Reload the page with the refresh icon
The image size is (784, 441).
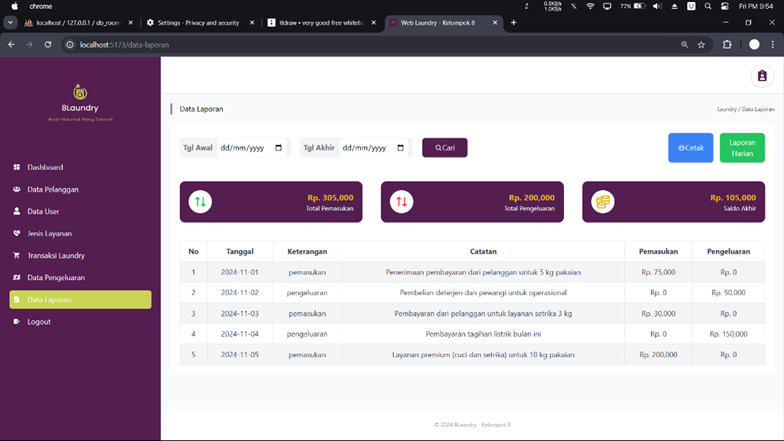click(x=48, y=44)
